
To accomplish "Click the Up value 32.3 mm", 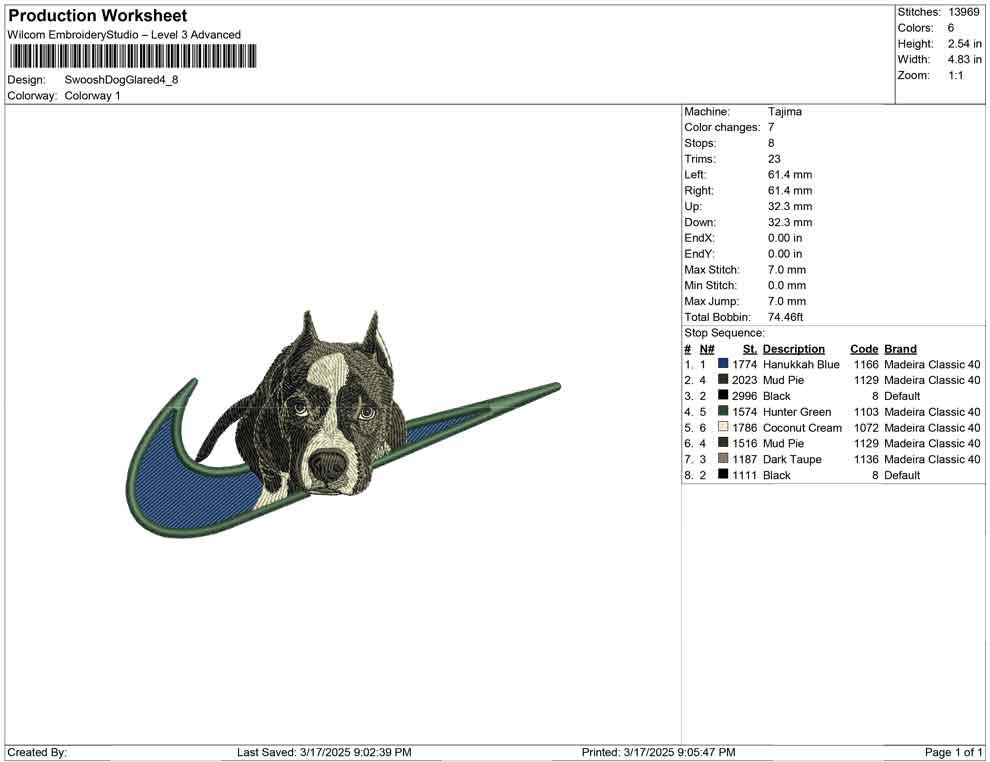I will pyautogui.click(x=790, y=206).
